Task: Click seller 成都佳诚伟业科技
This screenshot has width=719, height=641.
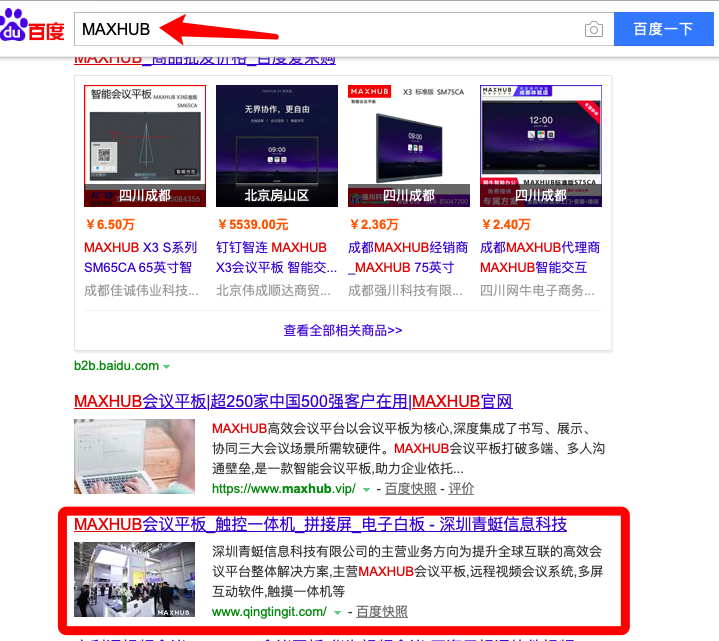Action: 141,290
